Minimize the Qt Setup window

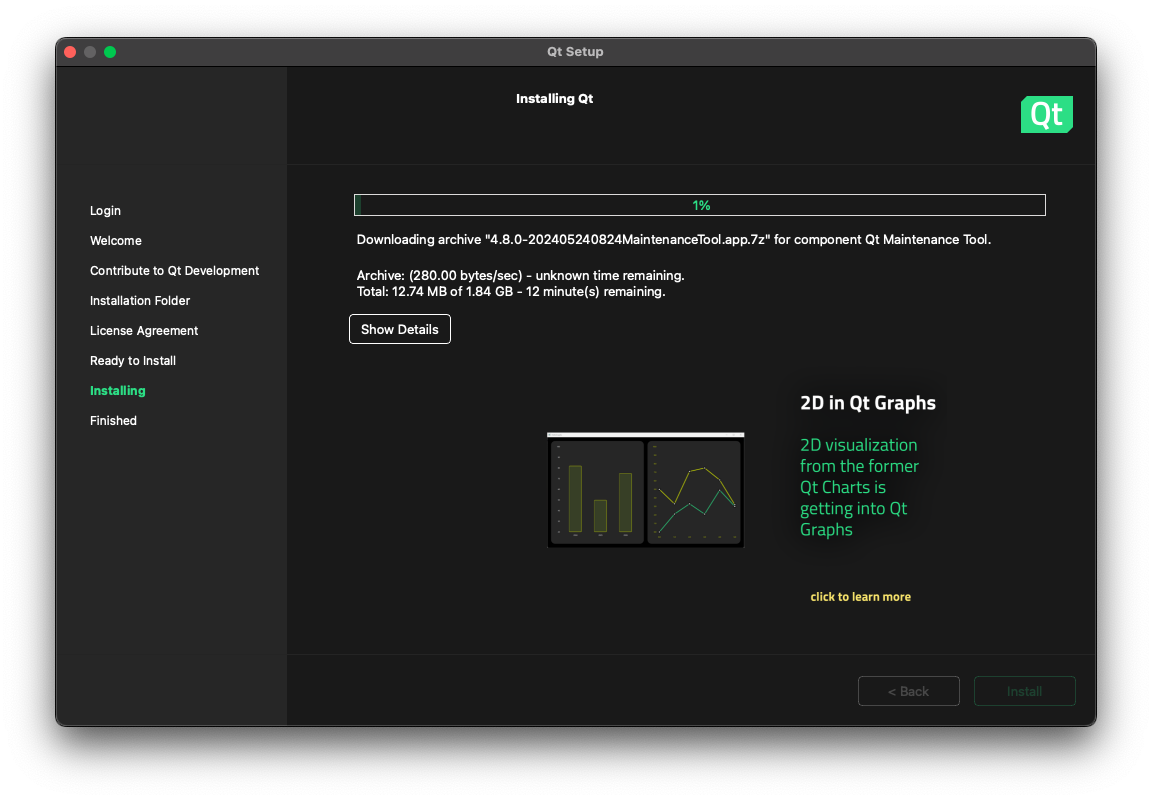pos(90,52)
